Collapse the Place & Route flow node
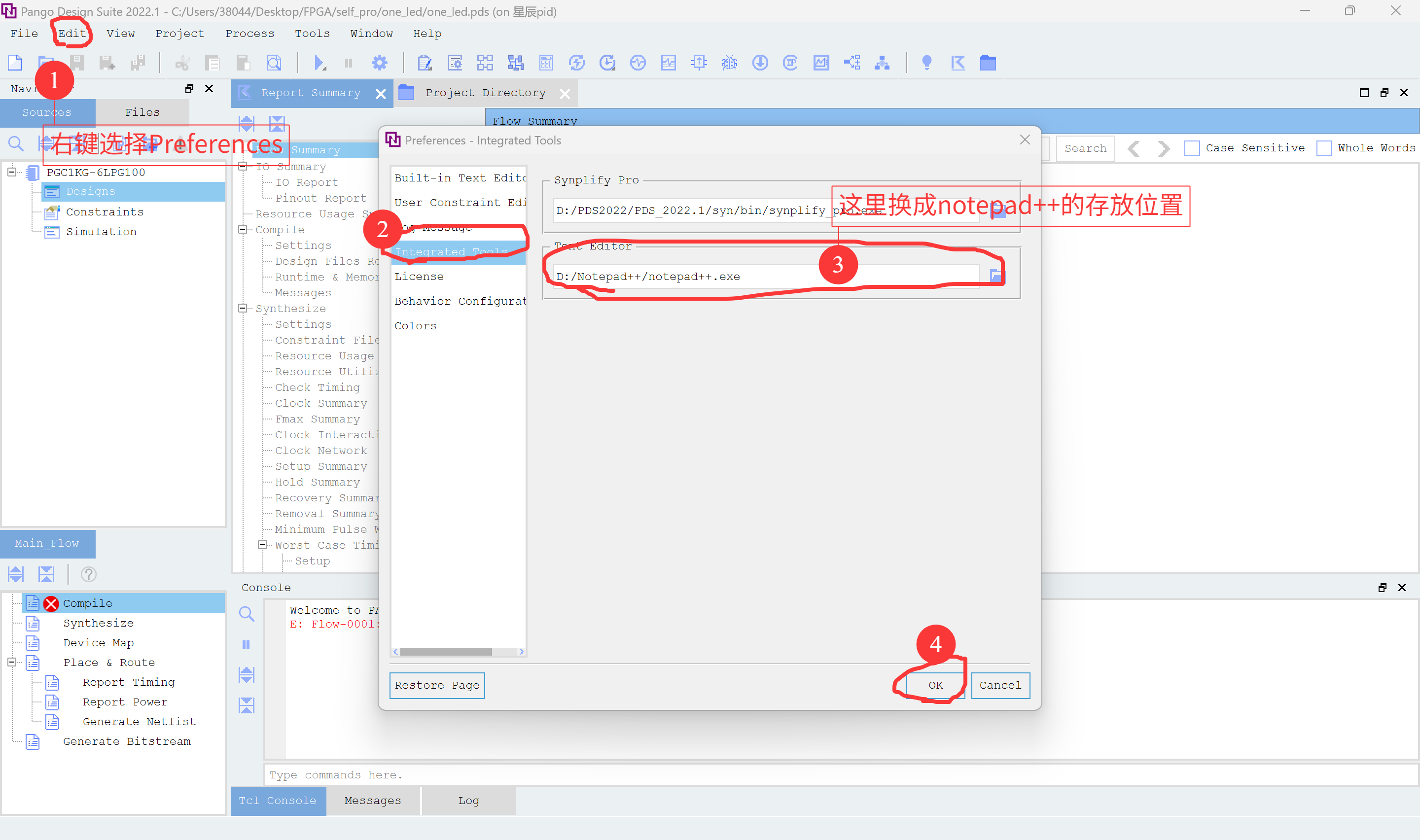This screenshot has height=840, width=1420. point(12,662)
